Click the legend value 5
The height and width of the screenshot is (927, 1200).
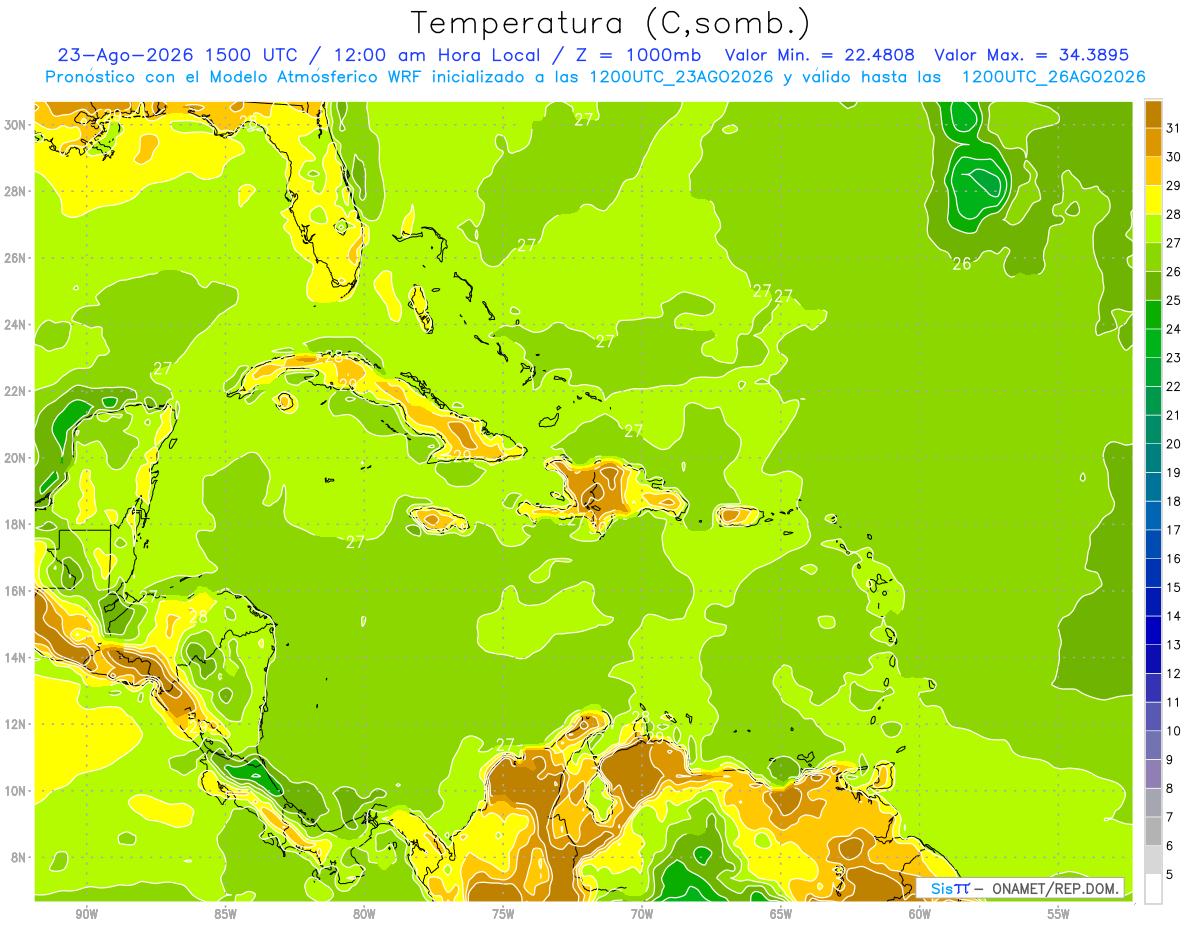click(1170, 875)
